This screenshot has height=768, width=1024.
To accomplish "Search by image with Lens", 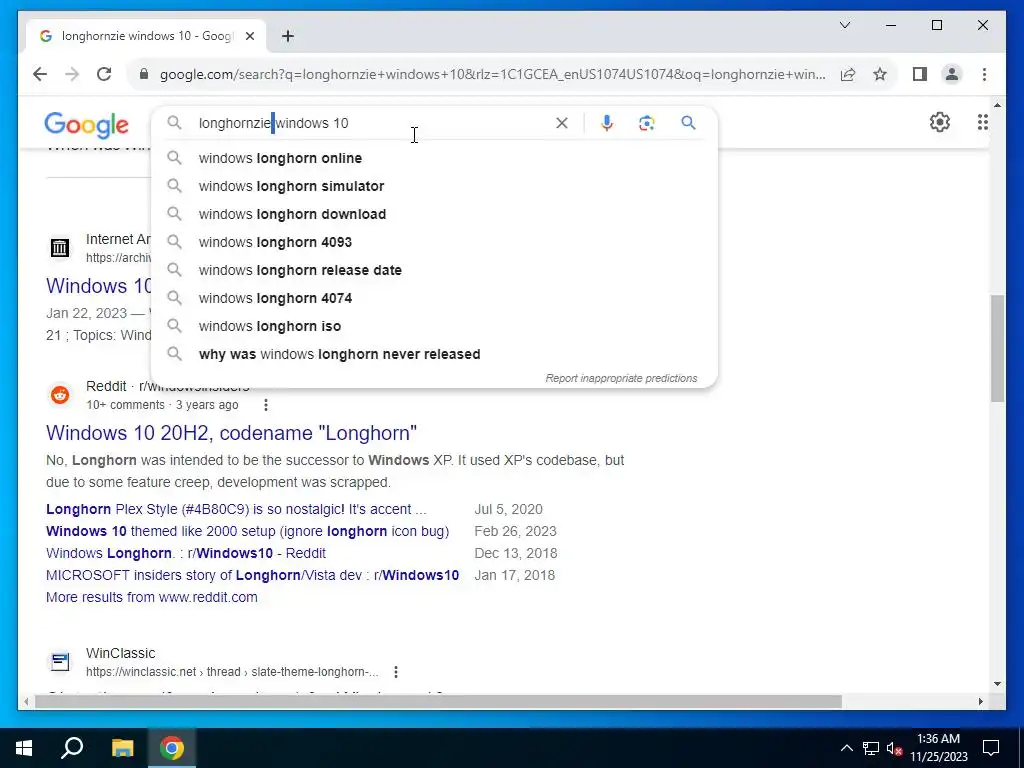I will click(x=647, y=123).
